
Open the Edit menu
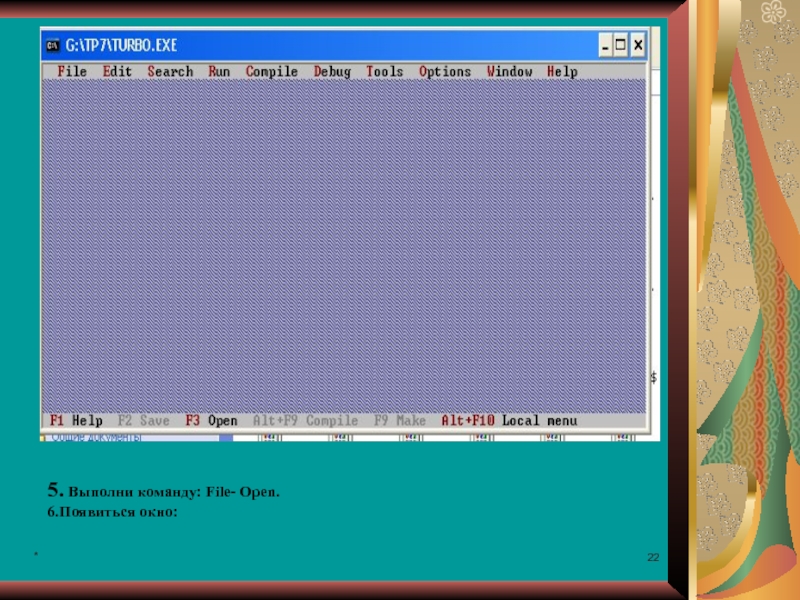pyautogui.click(x=117, y=72)
